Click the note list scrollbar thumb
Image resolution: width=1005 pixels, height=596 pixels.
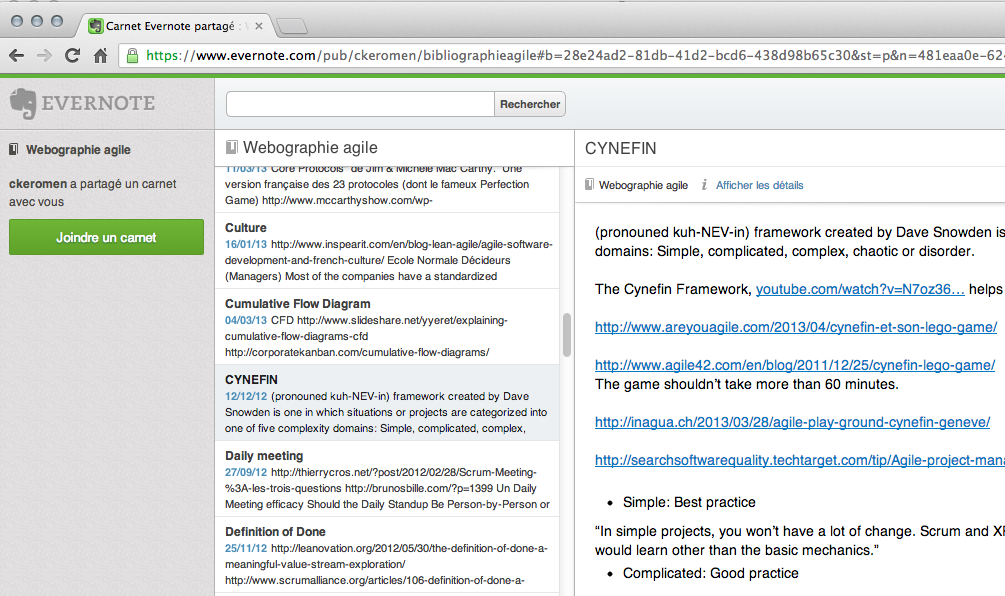click(x=567, y=335)
